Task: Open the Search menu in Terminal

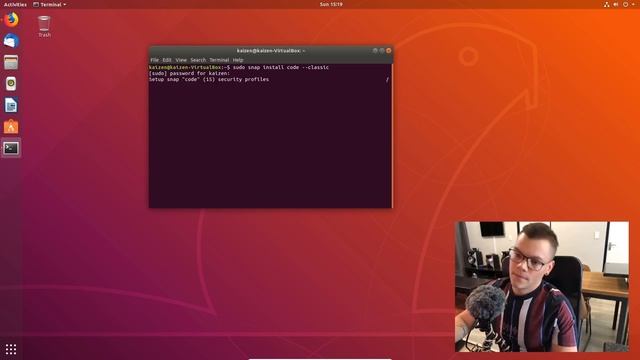Action: coord(198,60)
